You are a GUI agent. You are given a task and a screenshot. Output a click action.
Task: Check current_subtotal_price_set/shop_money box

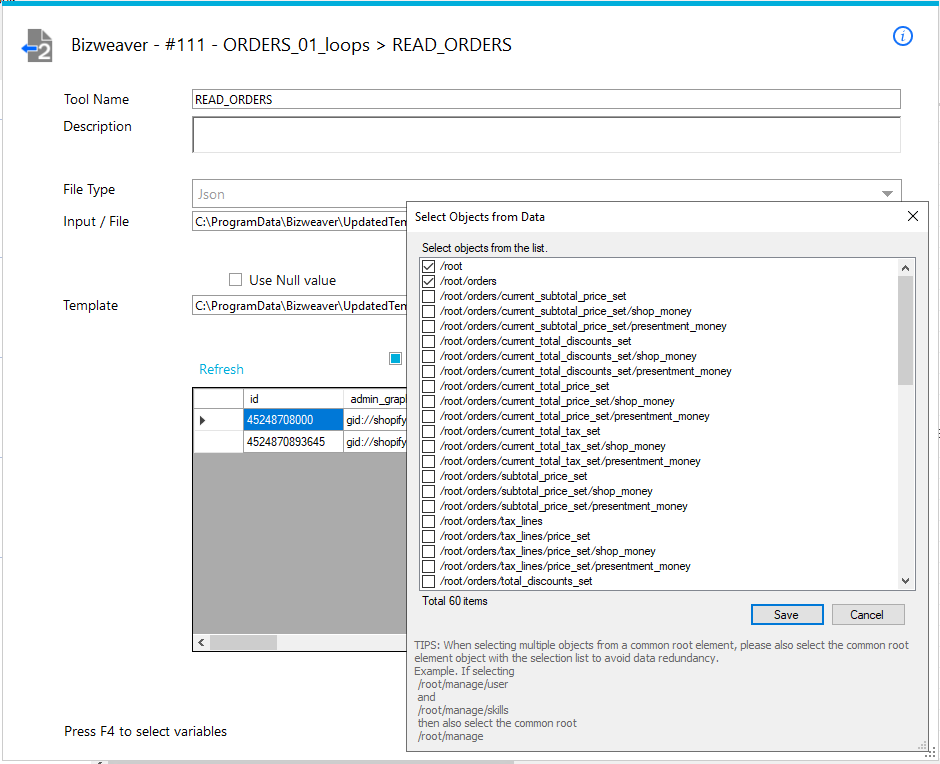click(x=428, y=311)
